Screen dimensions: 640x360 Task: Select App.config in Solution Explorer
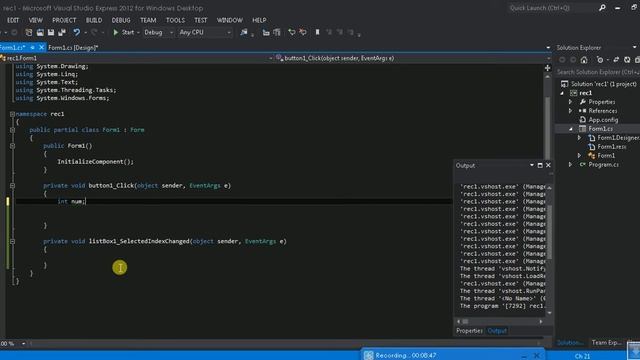point(603,120)
